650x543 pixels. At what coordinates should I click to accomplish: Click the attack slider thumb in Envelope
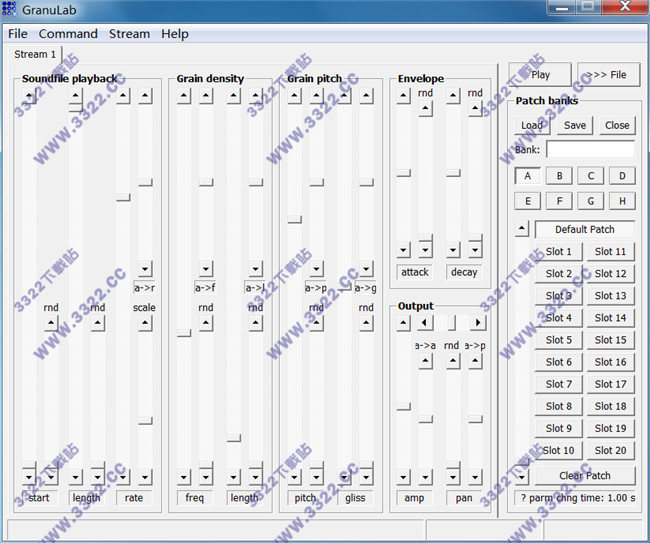pyautogui.click(x=403, y=173)
